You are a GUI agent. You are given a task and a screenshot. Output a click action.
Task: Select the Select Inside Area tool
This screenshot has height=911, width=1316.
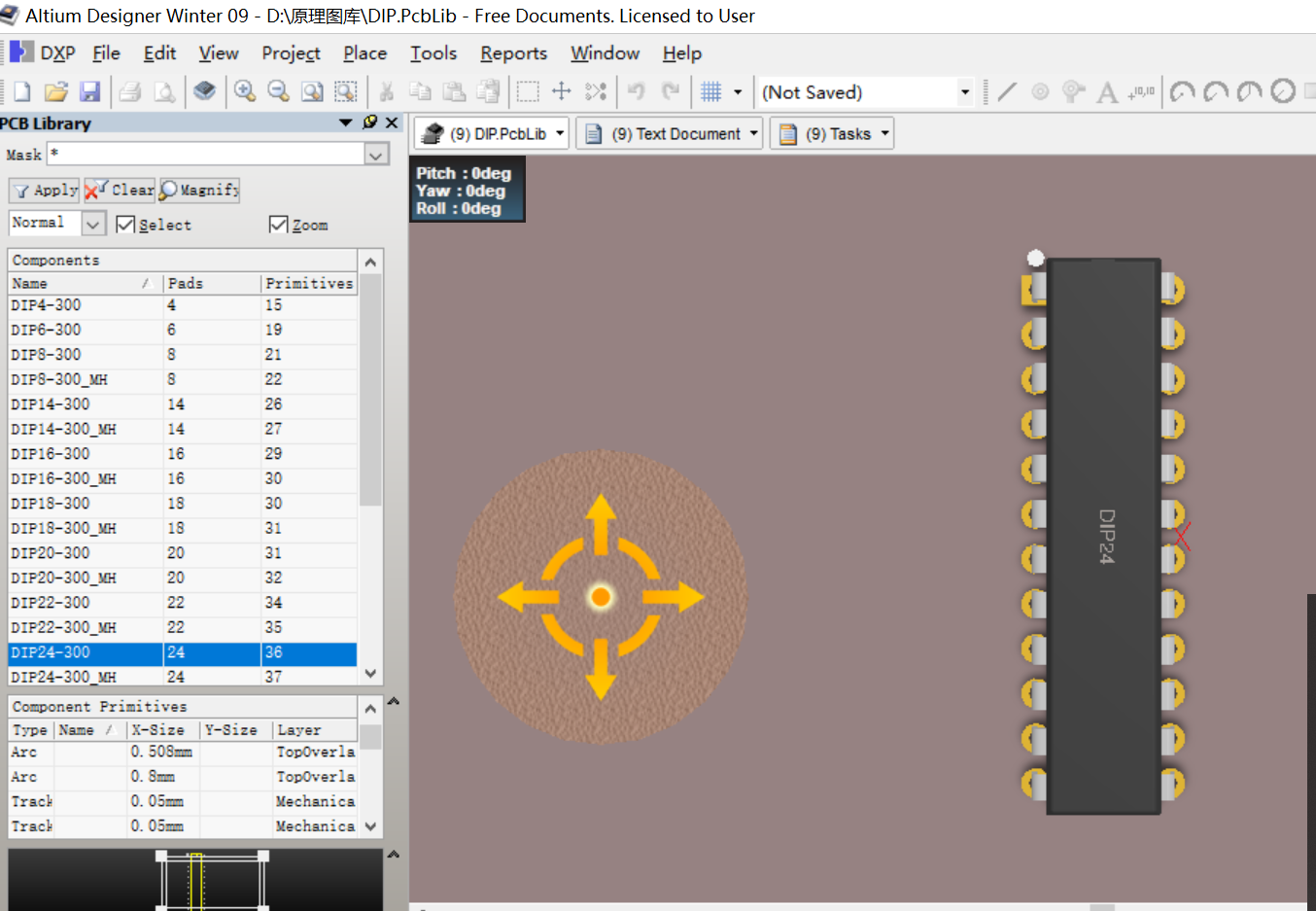[x=528, y=91]
